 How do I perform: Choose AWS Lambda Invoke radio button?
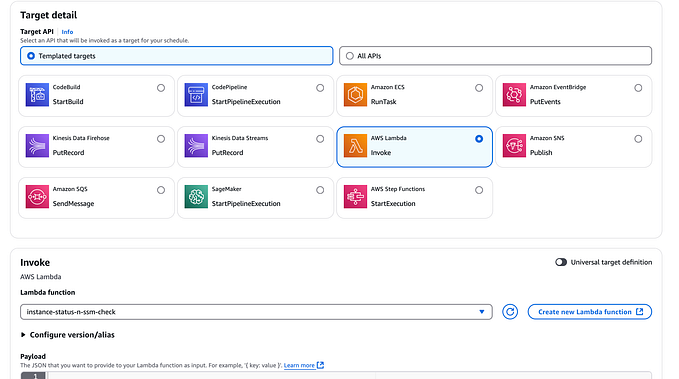pos(479,139)
